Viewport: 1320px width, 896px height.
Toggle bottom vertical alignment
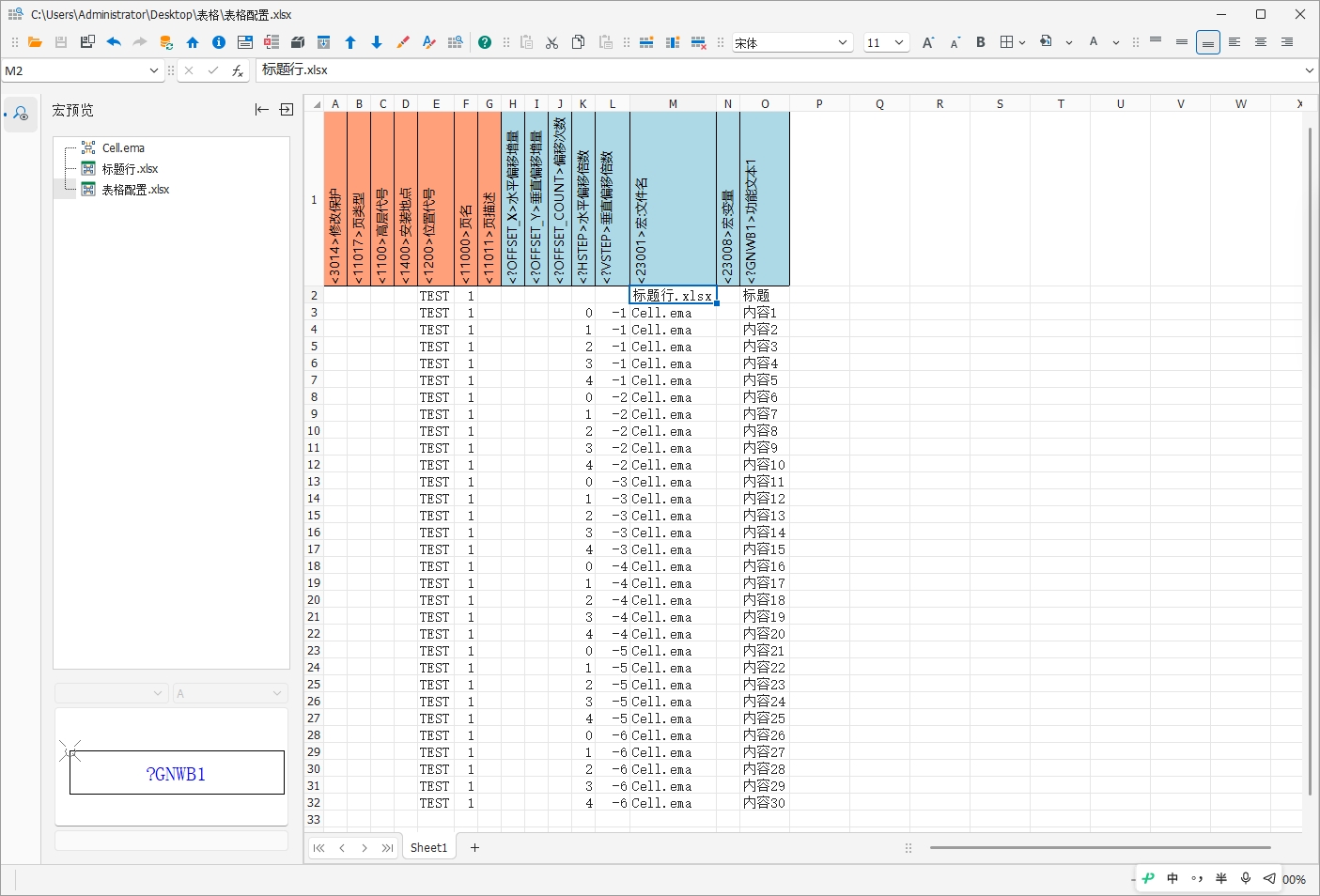[x=1208, y=42]
